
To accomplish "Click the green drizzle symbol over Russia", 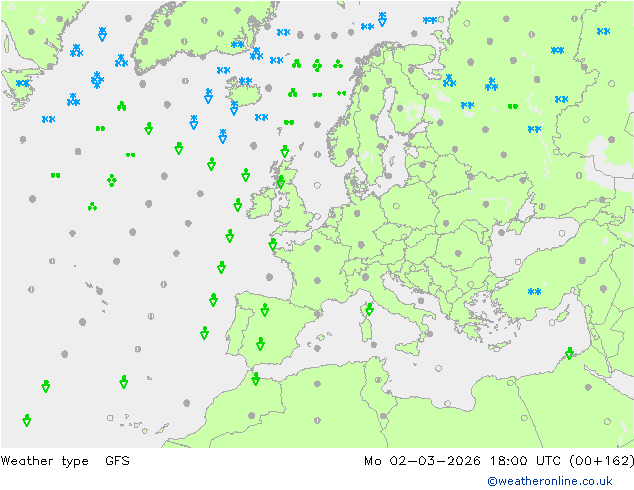I will coord(513,106).
